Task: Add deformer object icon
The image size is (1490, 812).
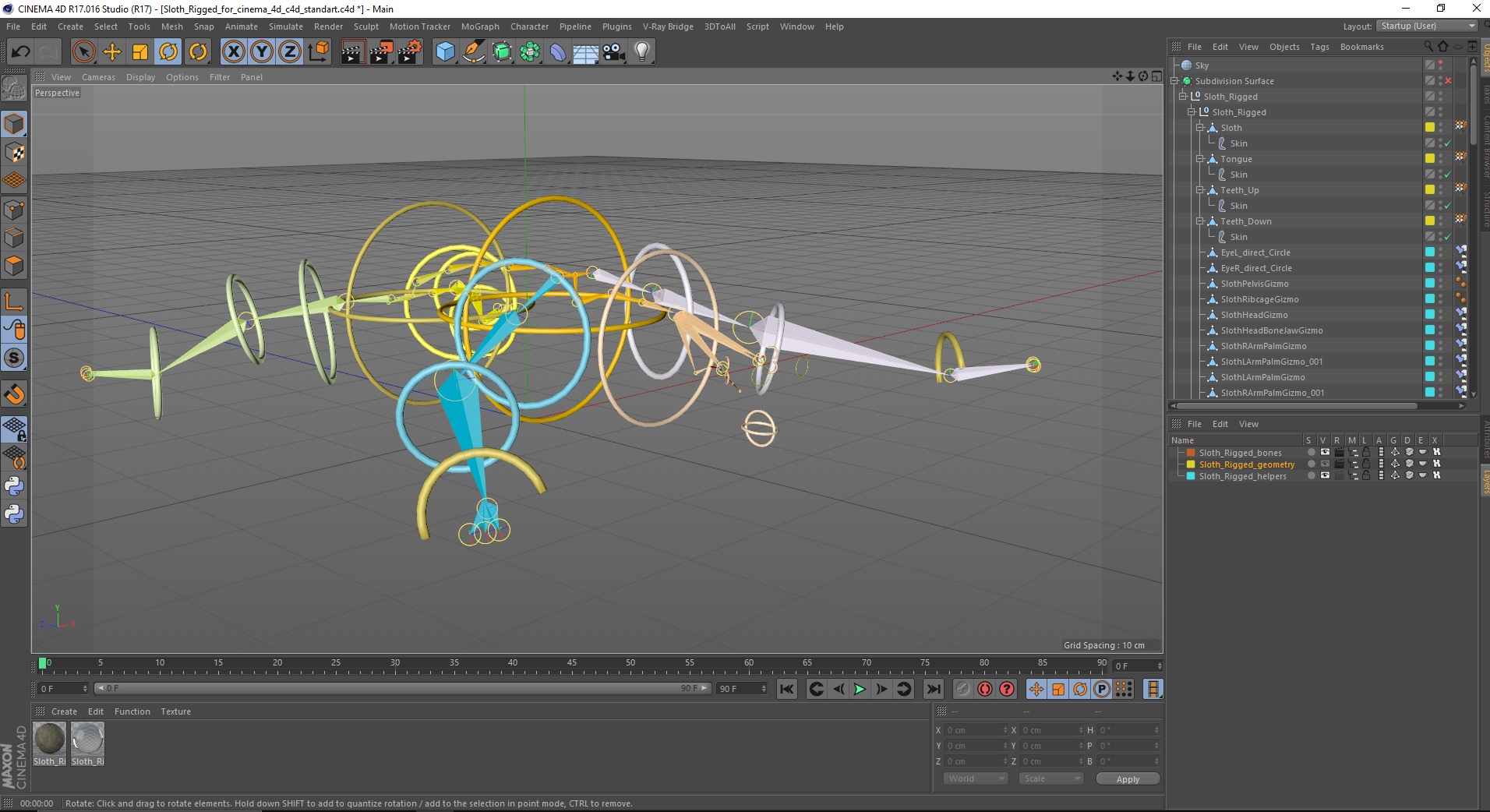Action: [558, 52]
